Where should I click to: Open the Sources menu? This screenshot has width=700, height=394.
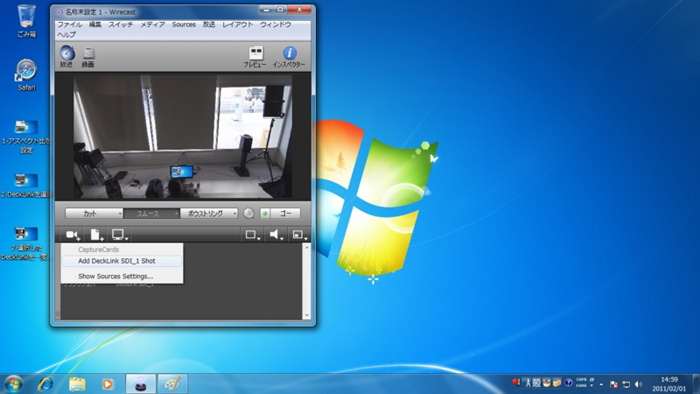(184, 25)
